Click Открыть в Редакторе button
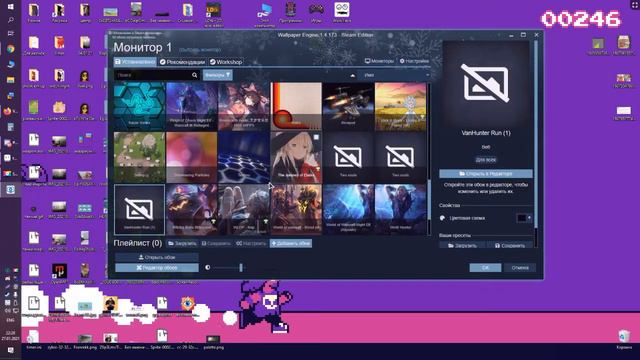The width and height of the screenshot is (640, 360). click(x=486, y=174)
